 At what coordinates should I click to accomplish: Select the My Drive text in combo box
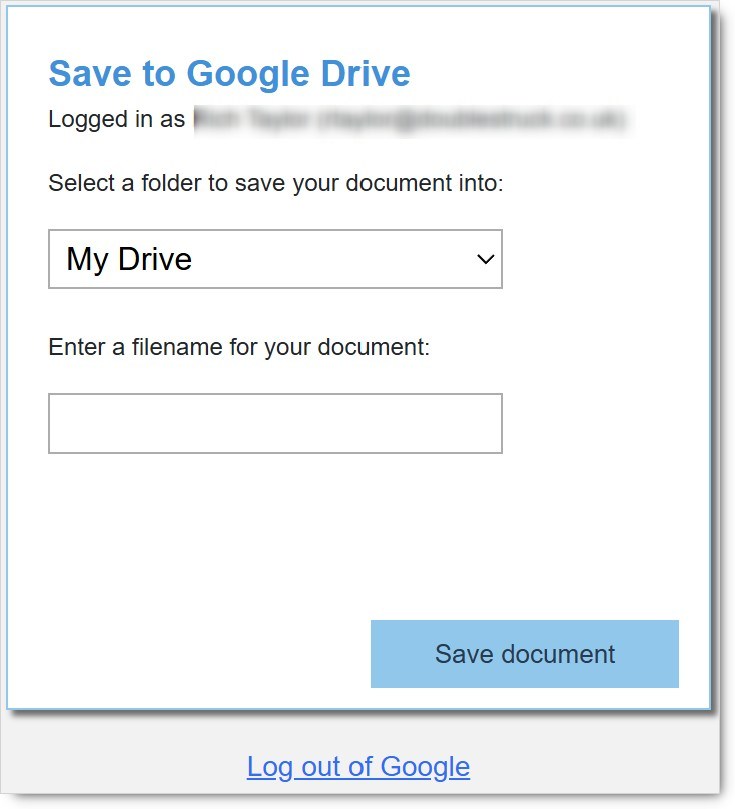pyautogui.click(x=129, y=259)
